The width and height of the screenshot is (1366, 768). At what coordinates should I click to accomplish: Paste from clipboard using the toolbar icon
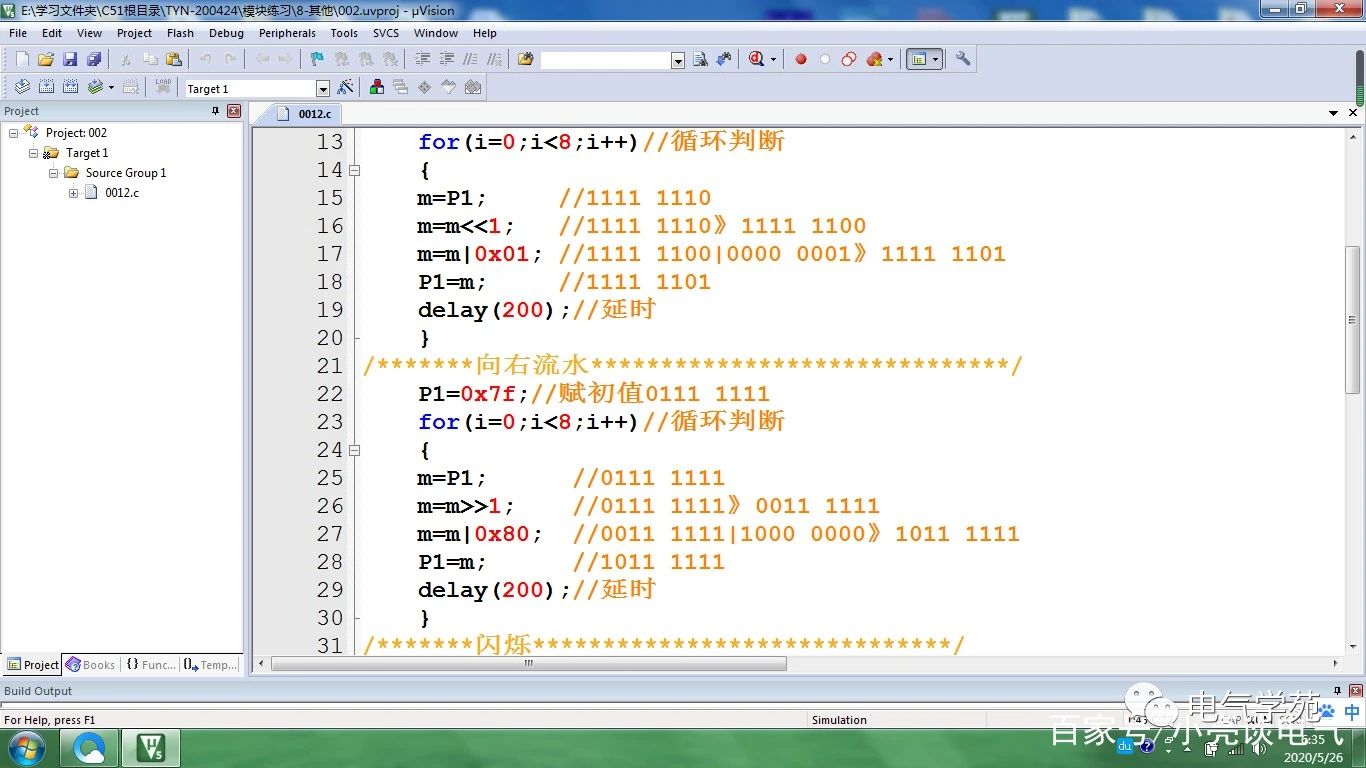[174, 59]
